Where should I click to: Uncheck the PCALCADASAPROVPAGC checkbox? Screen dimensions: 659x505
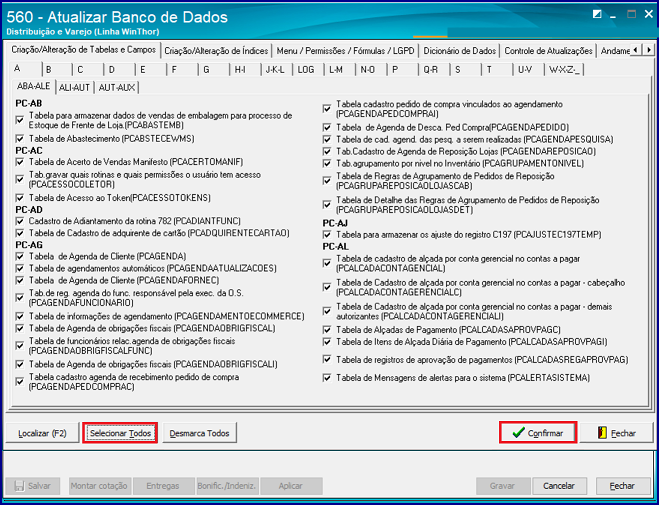pyautogui.click(x=327, y=330)
